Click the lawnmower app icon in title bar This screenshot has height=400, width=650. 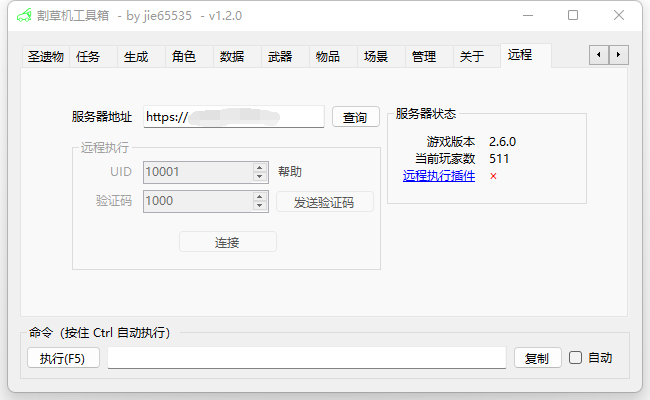[x=23, y=16]
